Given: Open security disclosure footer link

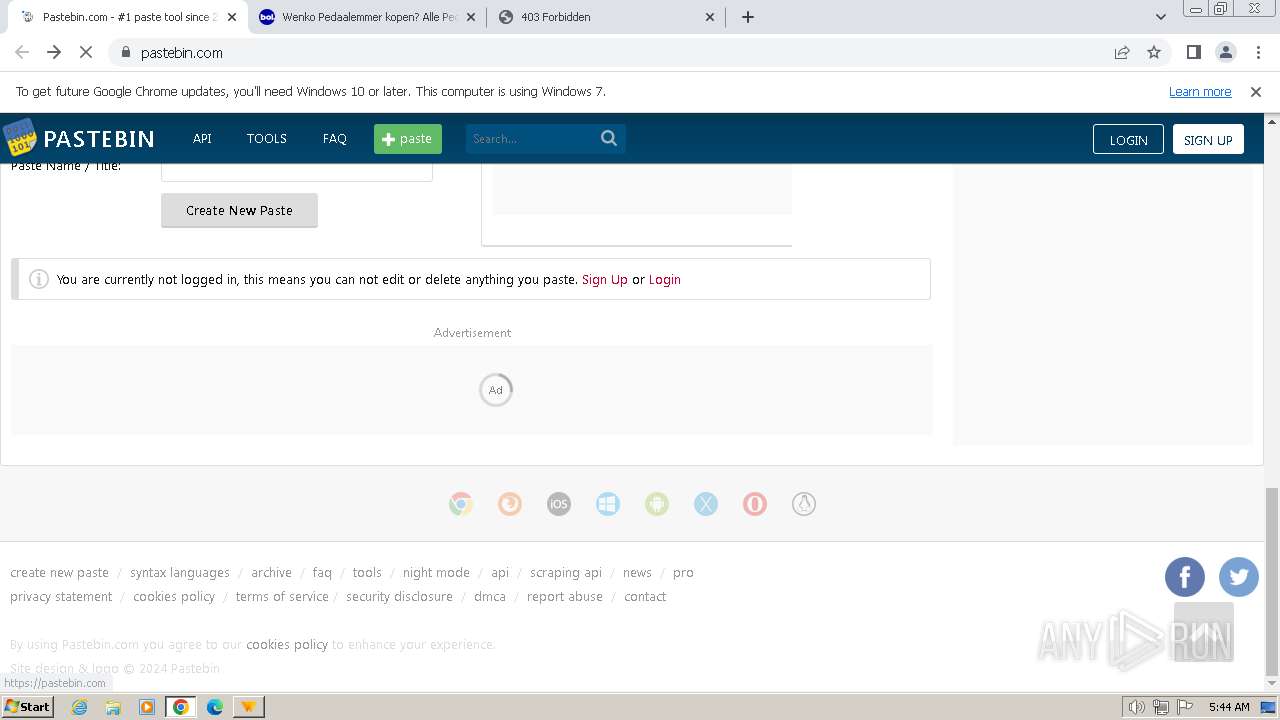Looking at the screenshot, I should coord(399,596).
